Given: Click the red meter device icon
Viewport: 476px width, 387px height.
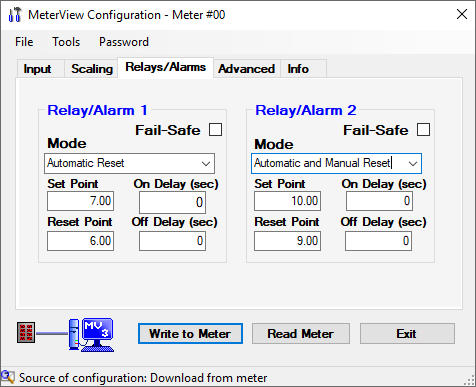Looking at the screenshot, I should pyautogui.click(x=26, y=332).
